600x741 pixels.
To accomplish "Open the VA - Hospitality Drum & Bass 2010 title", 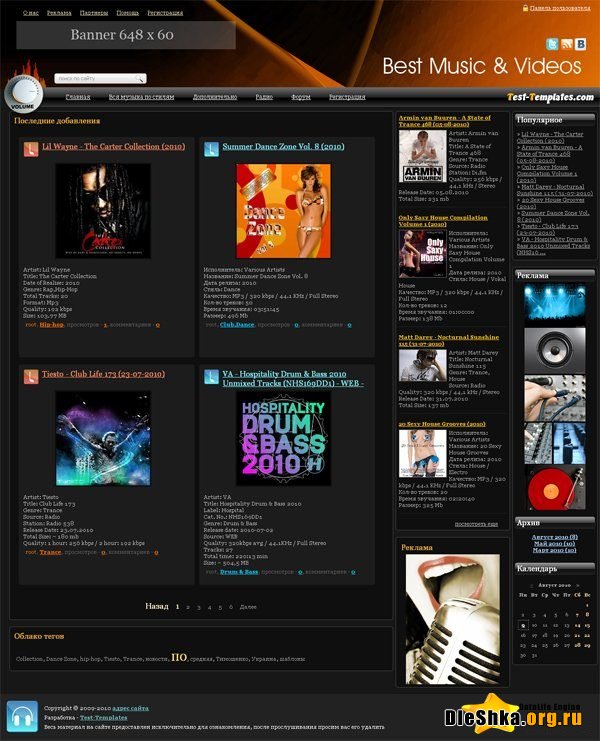I will (293, 379).
